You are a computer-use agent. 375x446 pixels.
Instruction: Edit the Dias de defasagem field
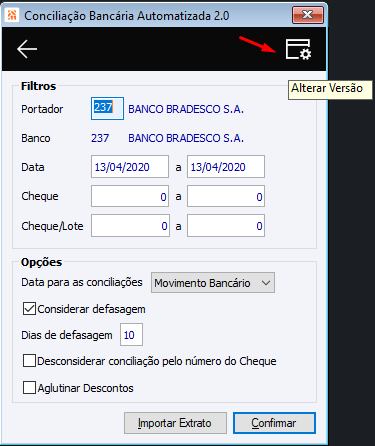[x=131, y=334]
